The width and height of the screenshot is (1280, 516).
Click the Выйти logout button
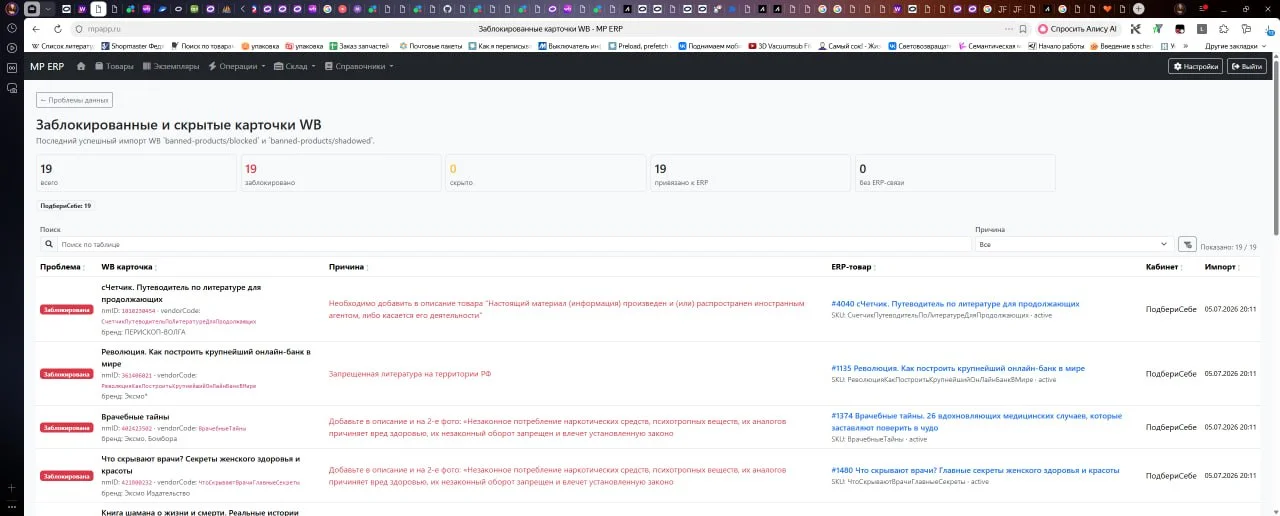[1247, 66]
